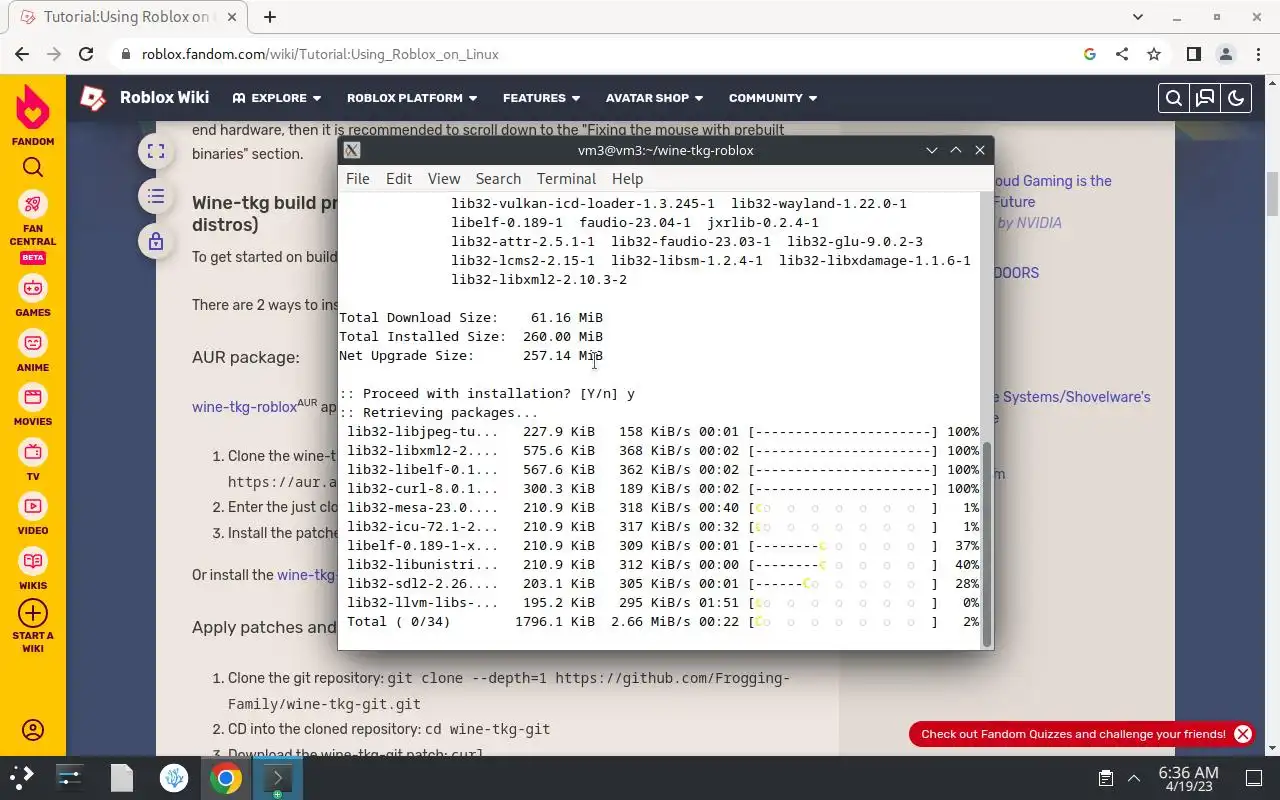Click the Check out Fandom Quizzes banner
This screenshot has height=800, width=1280.
click(x=1073, y=734)
